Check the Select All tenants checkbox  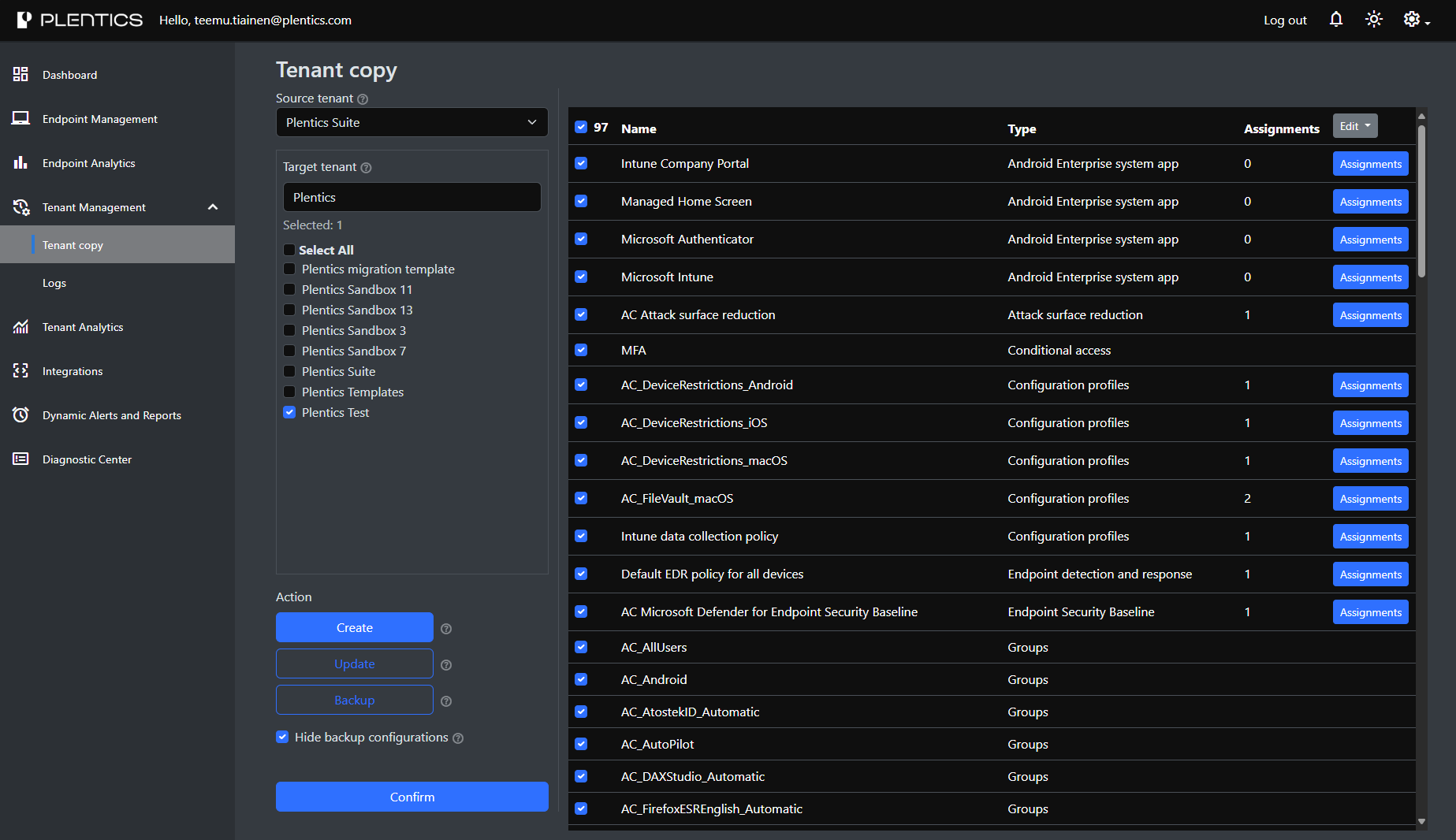tap(289, 249)
